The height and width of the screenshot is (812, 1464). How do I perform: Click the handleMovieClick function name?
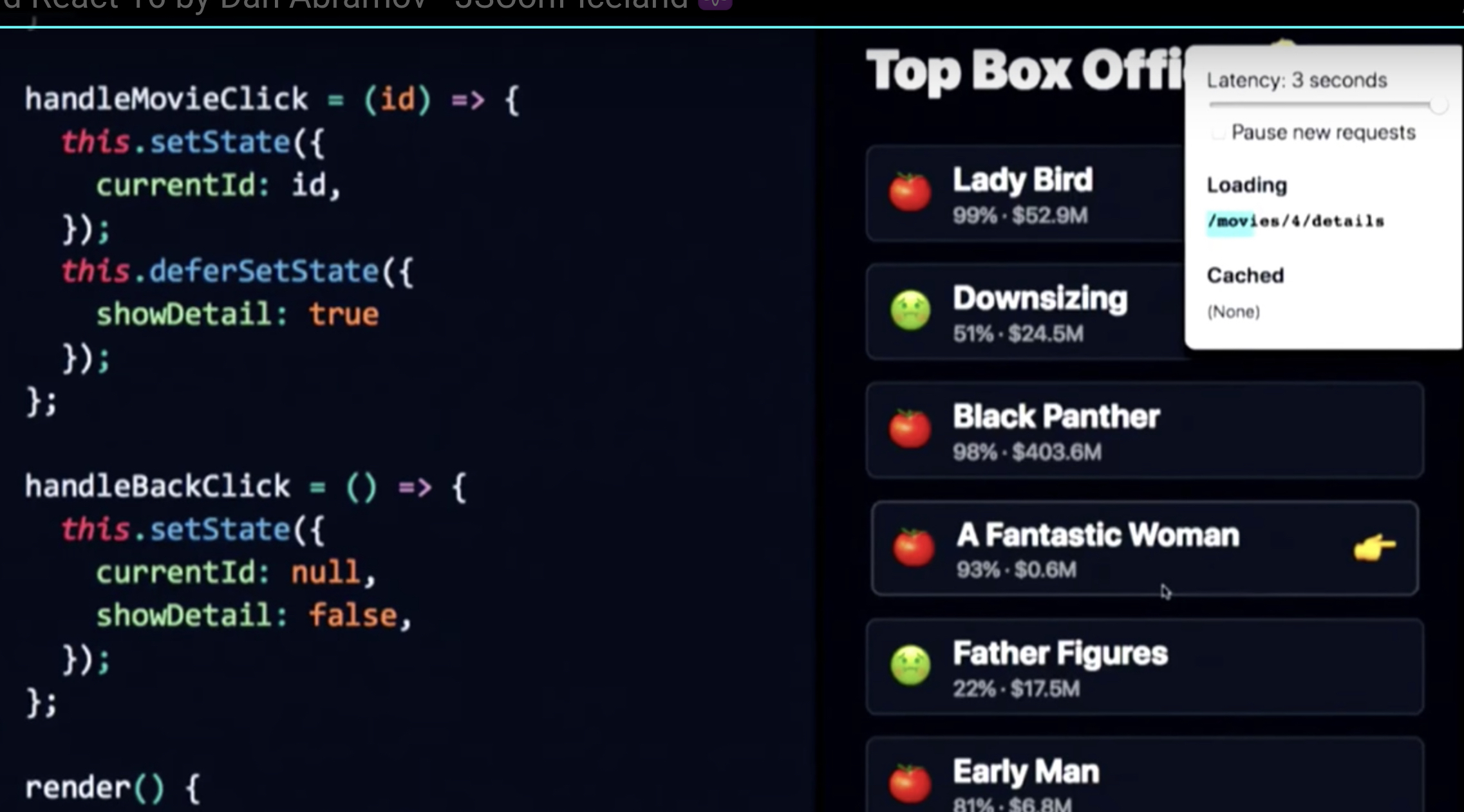coord(166,99)
